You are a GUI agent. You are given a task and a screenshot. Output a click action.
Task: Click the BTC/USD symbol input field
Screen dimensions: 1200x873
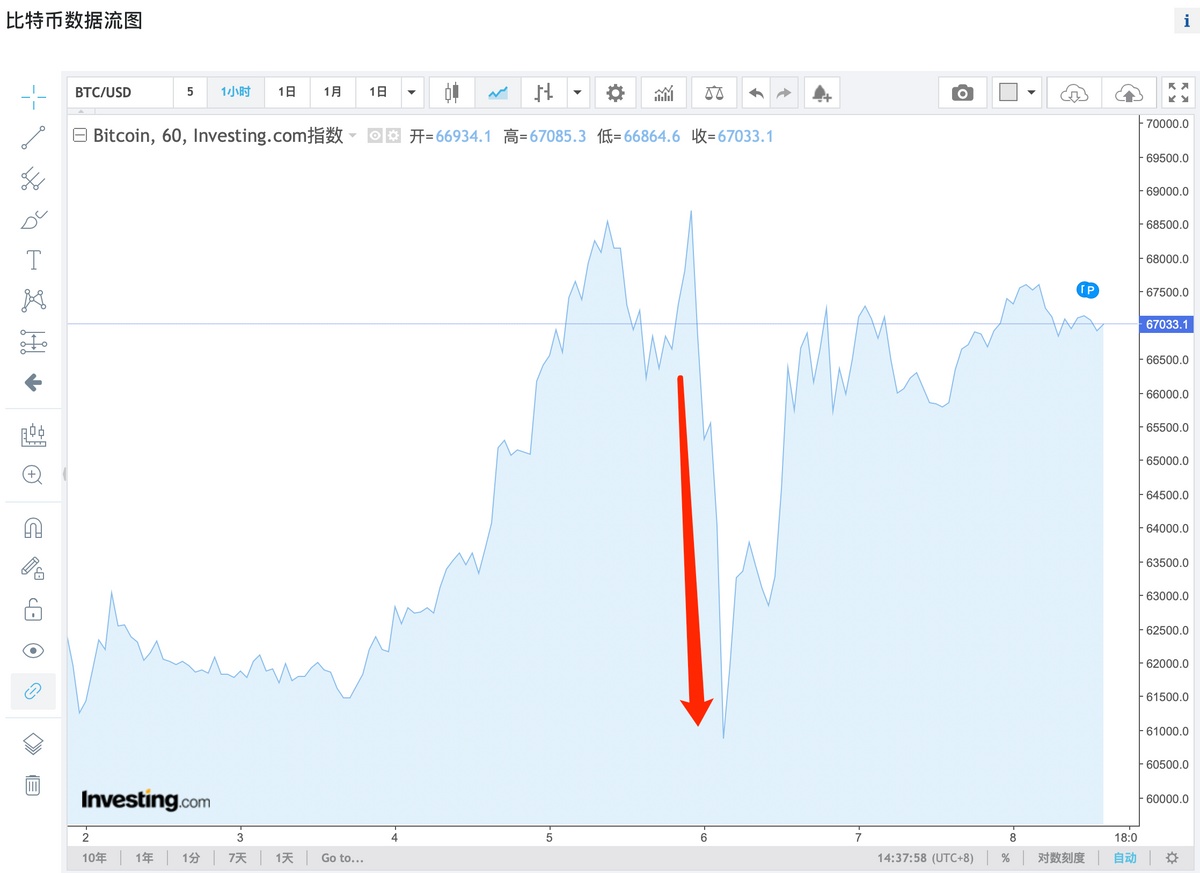coord(120,92)
